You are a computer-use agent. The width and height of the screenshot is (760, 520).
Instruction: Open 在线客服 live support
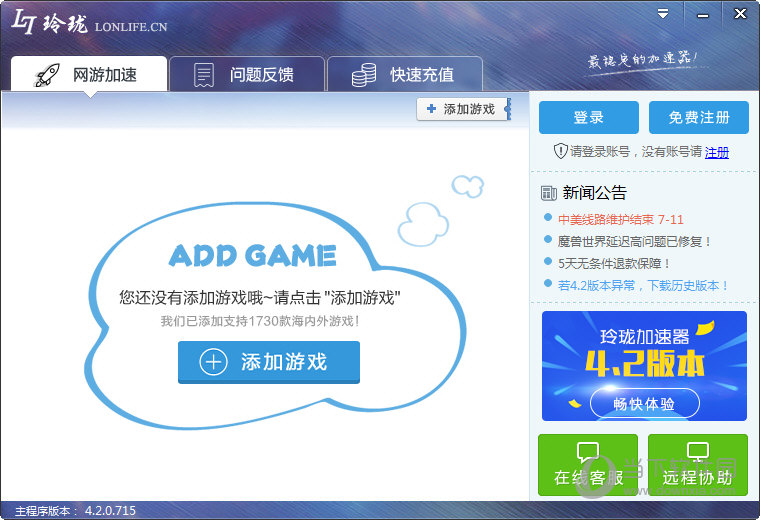[x=588, y=465]
